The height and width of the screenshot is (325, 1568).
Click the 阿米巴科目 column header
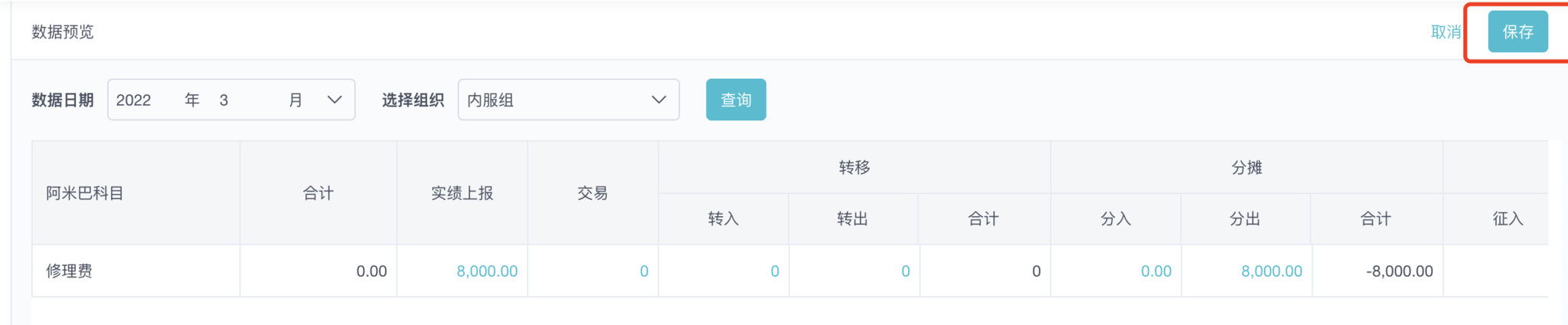pyautogui.click(x=85, y=193)
